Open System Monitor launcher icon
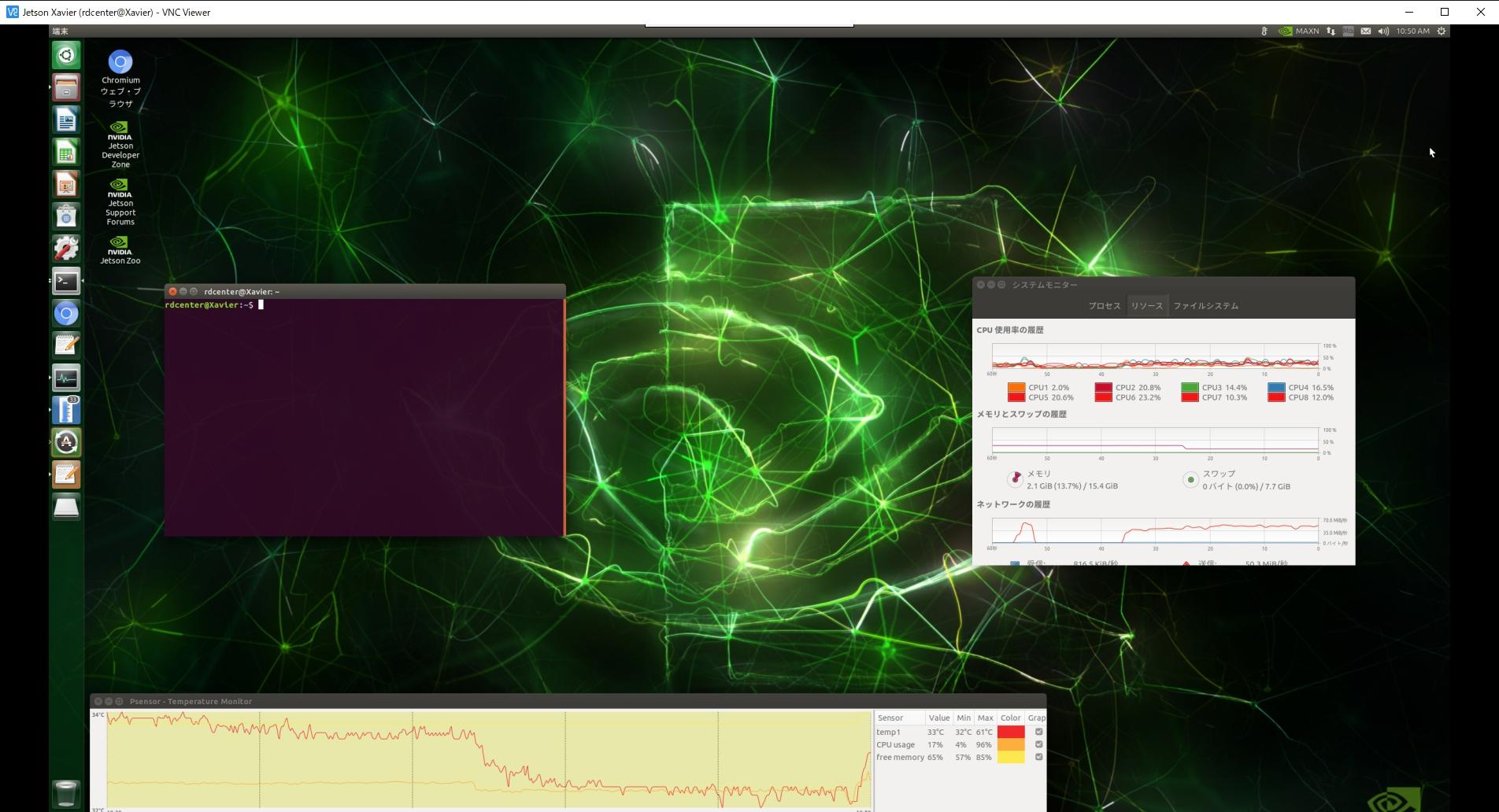Image resolution: width=1499 pixels, height=812 pixels. pos(66,378)
